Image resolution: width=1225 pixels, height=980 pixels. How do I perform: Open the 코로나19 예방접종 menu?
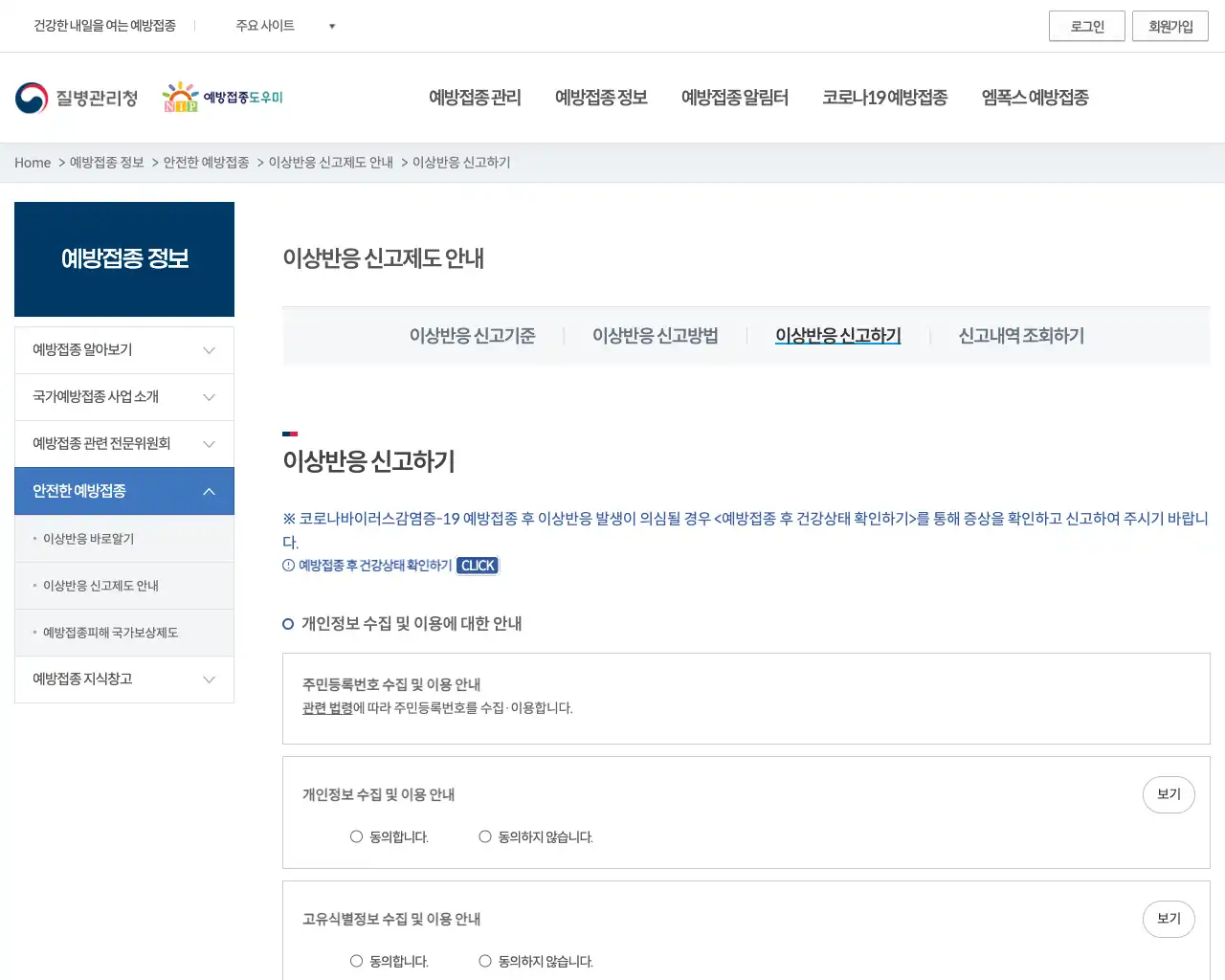885,97
